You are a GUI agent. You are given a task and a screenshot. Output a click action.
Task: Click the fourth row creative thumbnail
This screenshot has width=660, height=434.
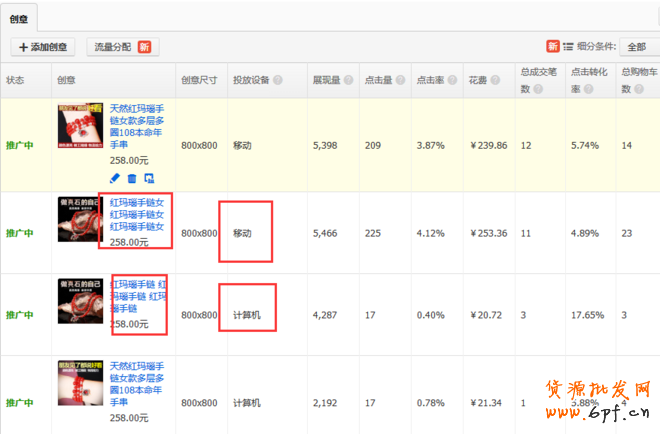82,384
